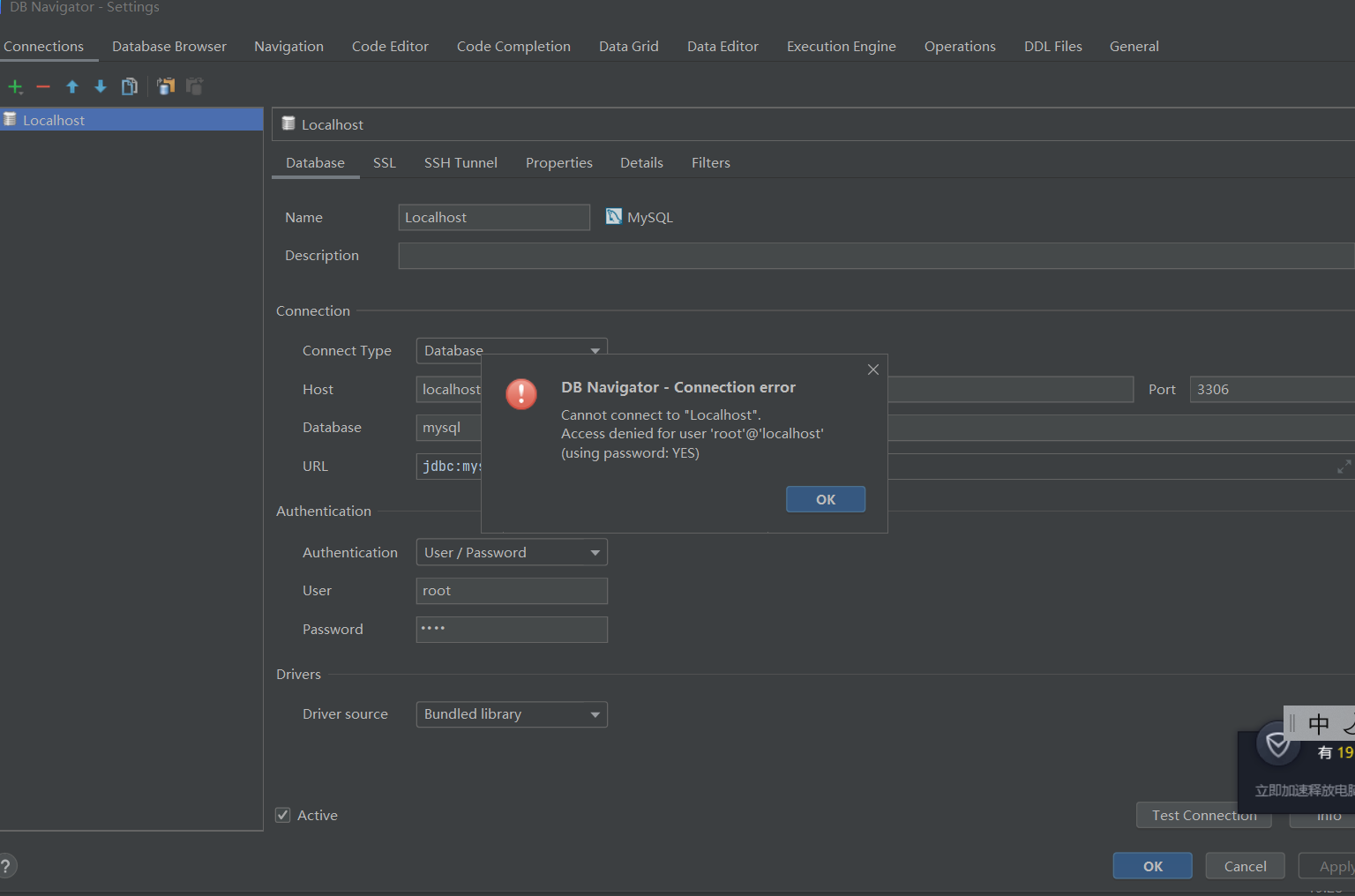Select Localhost in the connections list

(x=54, y=120)
